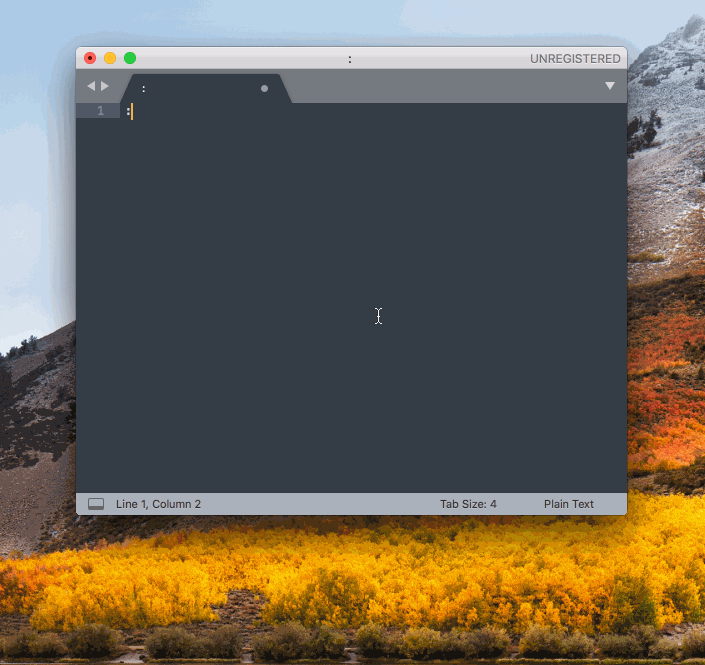This screenshot has width=705, height=665.
Task: Click line number 1 in the gutter
Action: (100, 111)
